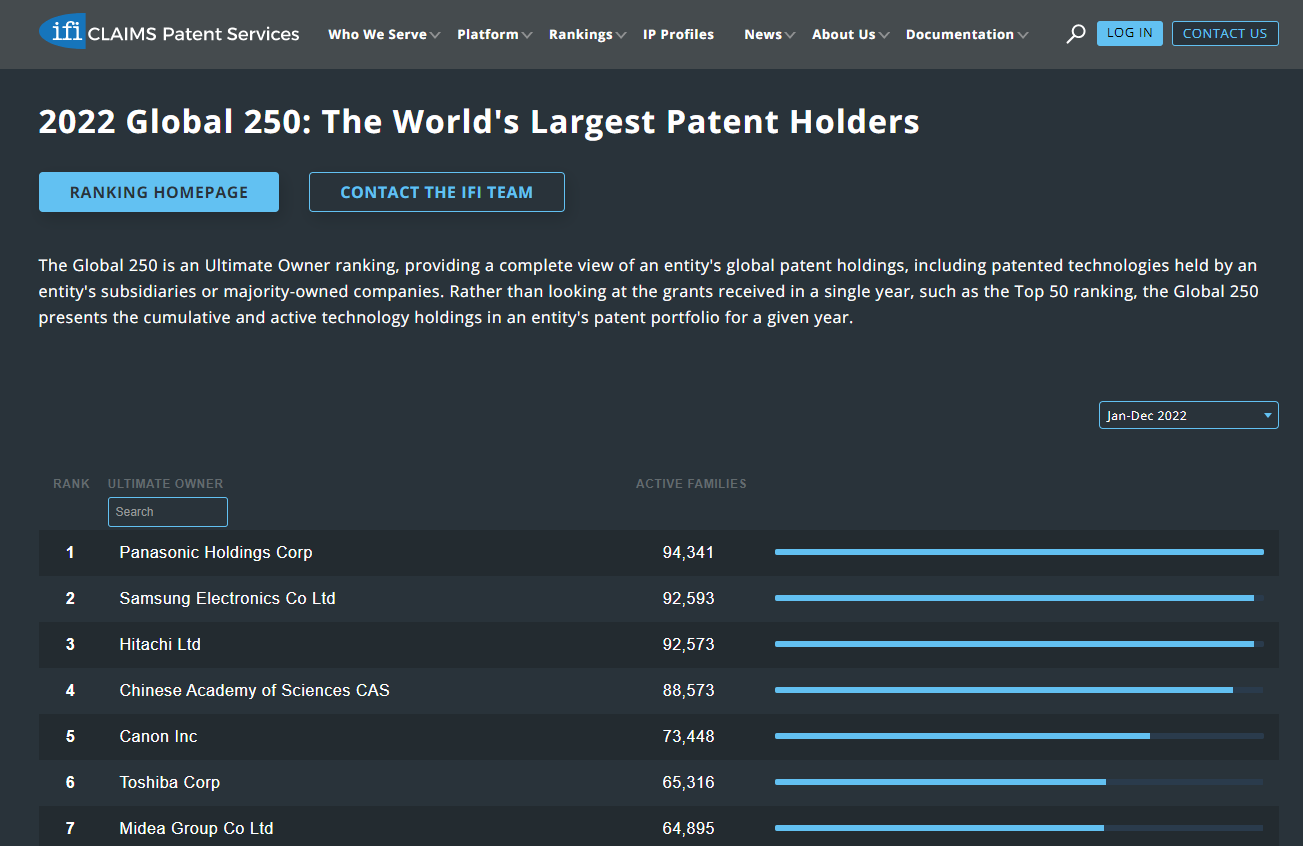Click the RANK column header

(71, 484)
